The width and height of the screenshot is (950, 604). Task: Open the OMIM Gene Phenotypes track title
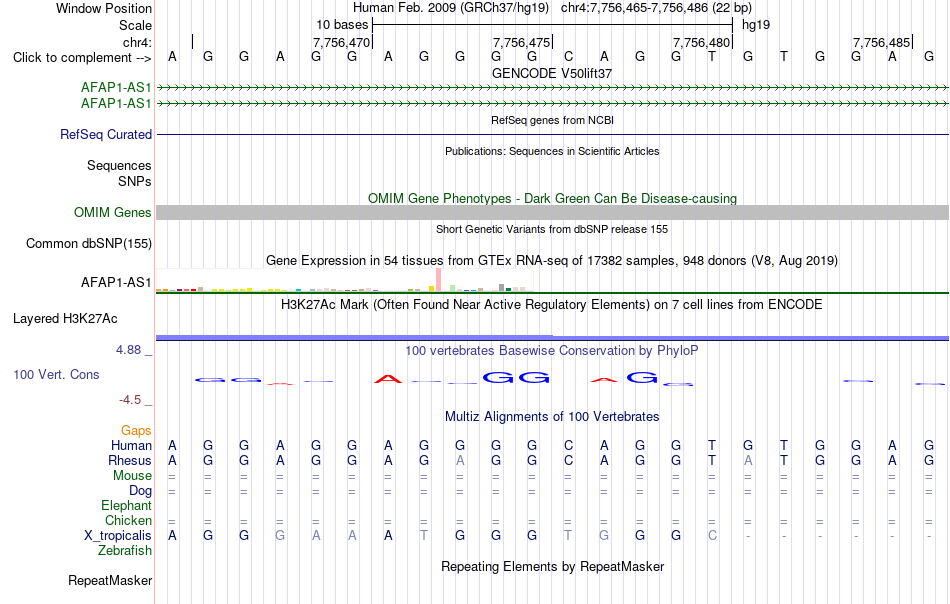[x=552, y=199]
